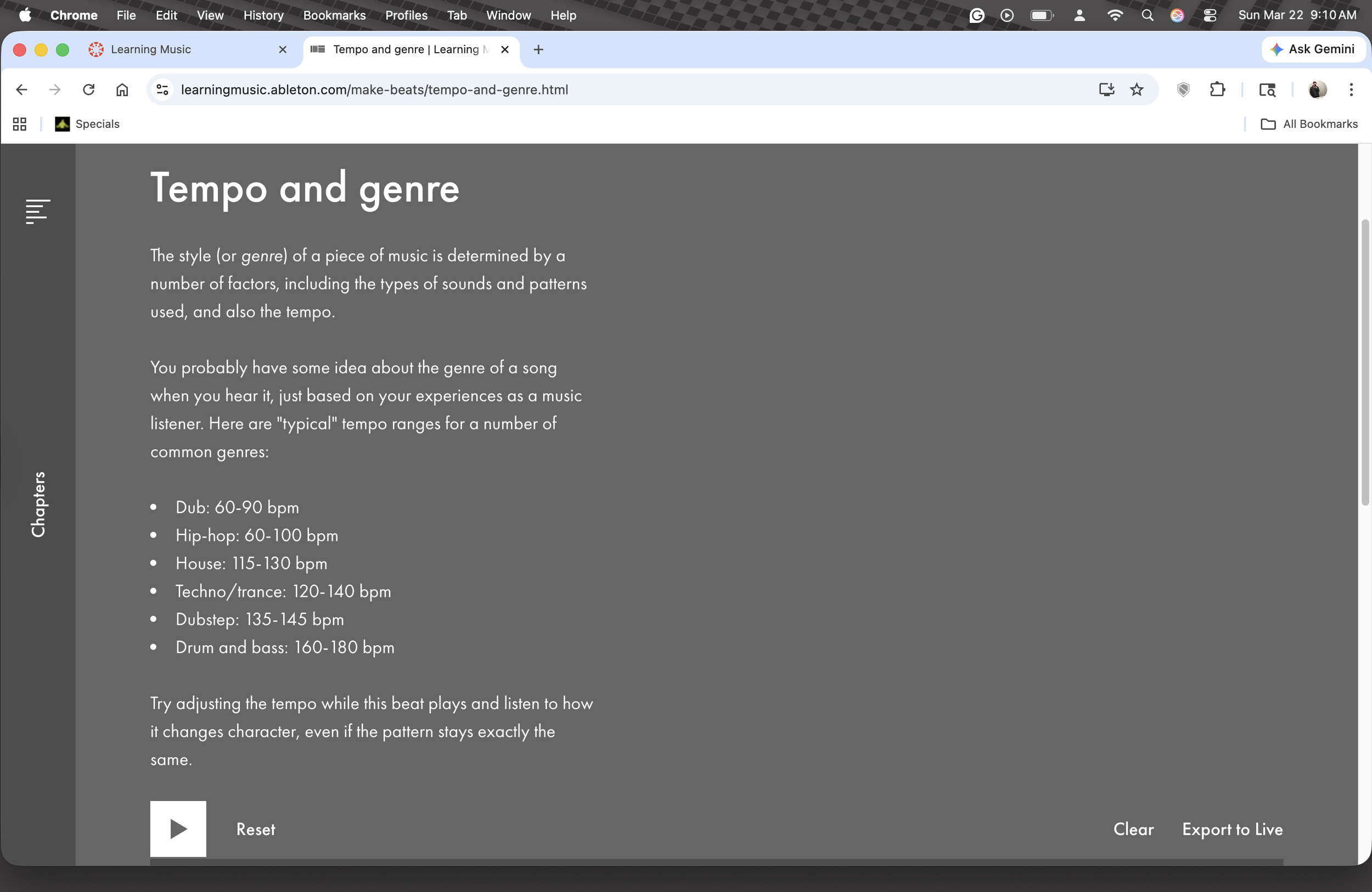Open the Chrome profile avatar menu
This screenshot has width=1372, height=892.
pyautogui.click(x=1317, y=90)
